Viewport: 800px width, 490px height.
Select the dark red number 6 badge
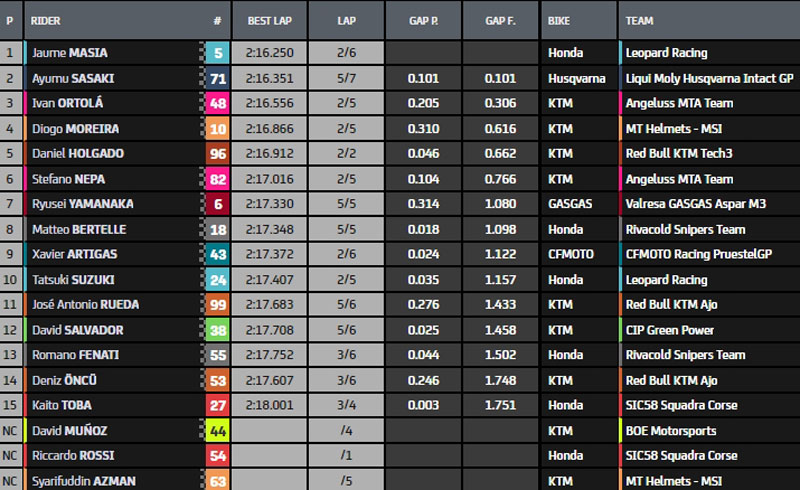[x=217, y=204]
